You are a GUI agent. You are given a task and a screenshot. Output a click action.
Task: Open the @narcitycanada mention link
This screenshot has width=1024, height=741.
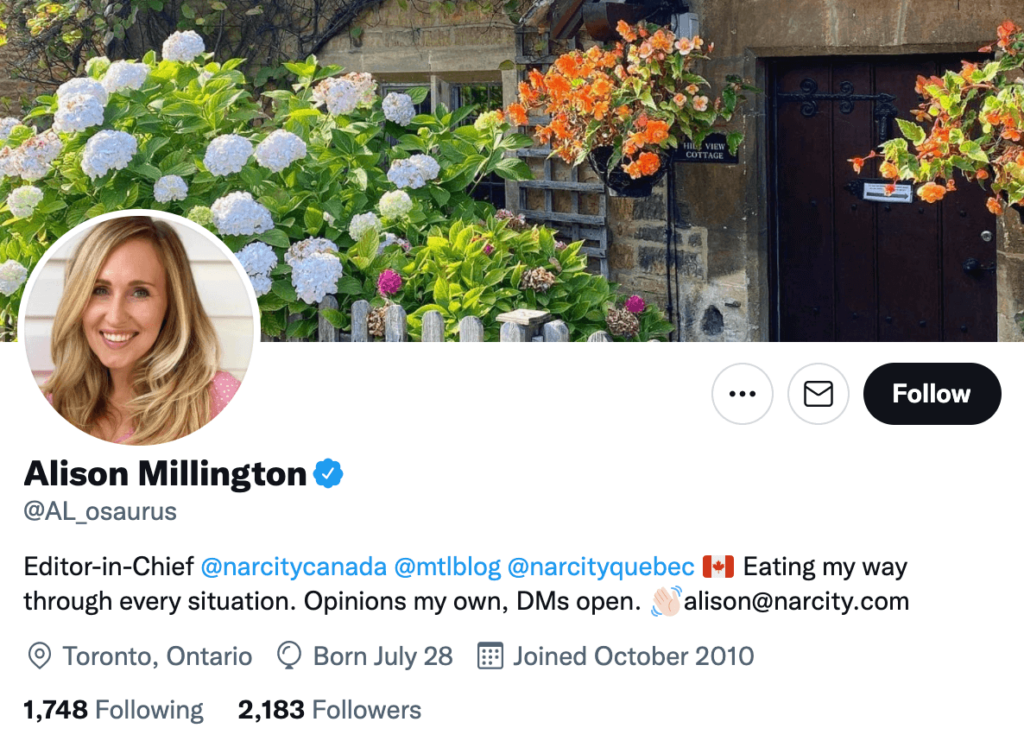[x=293, y=567]
